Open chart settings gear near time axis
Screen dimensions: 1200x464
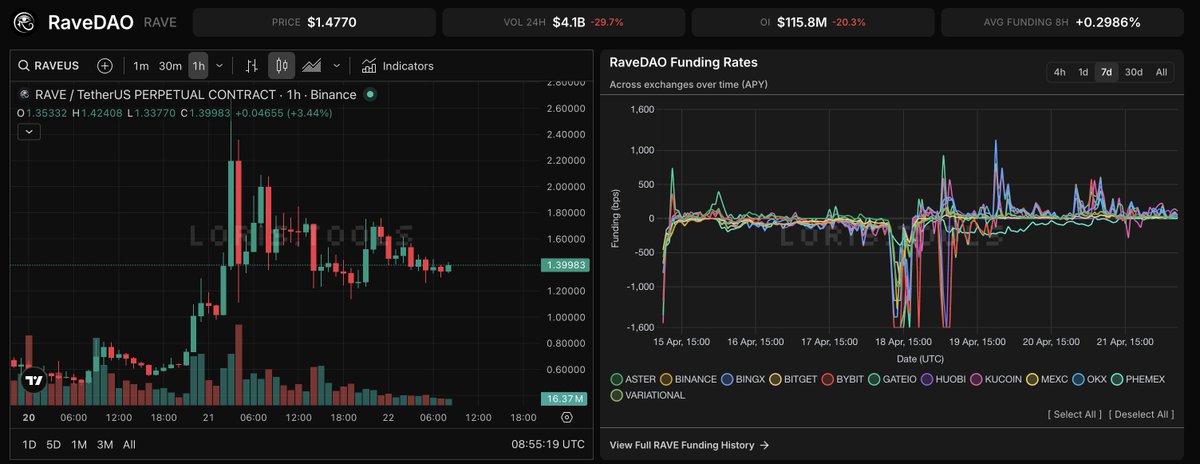[567, 417]
